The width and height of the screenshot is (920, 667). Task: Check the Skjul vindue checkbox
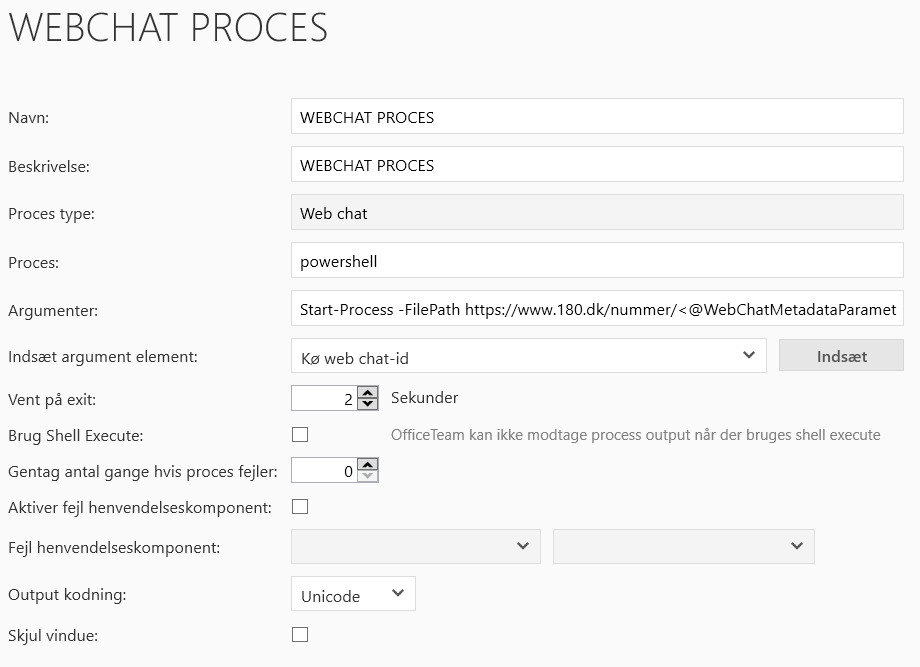click(x=300, y=634)
